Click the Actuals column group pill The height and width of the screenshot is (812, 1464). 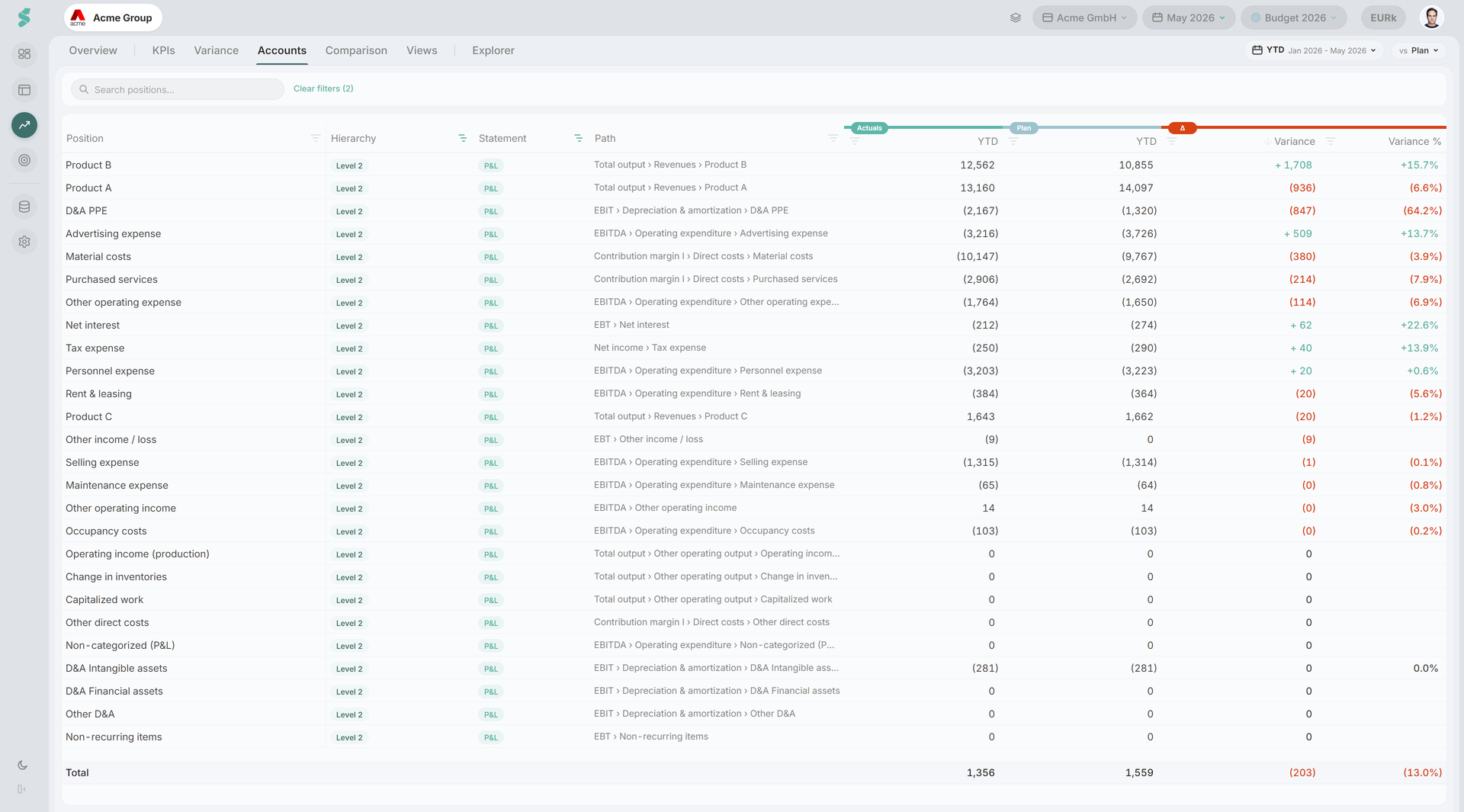tap(869, 128)
